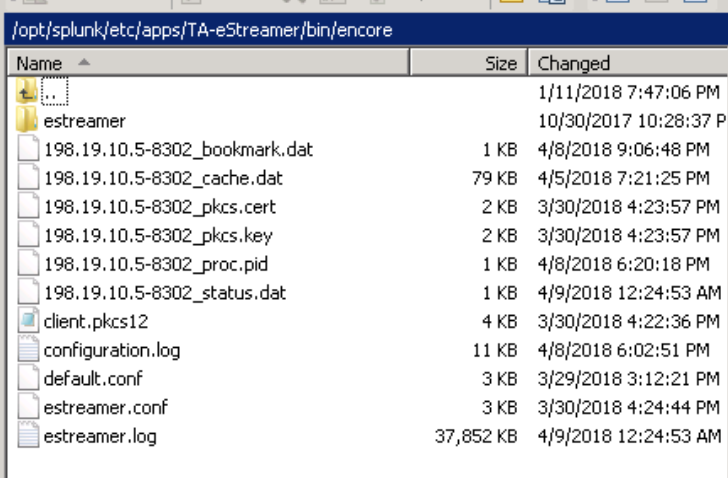Select the 198.19.10.5-8302_proc.pid file name
Screen dimensions: 728x478
tap(156, 264)
